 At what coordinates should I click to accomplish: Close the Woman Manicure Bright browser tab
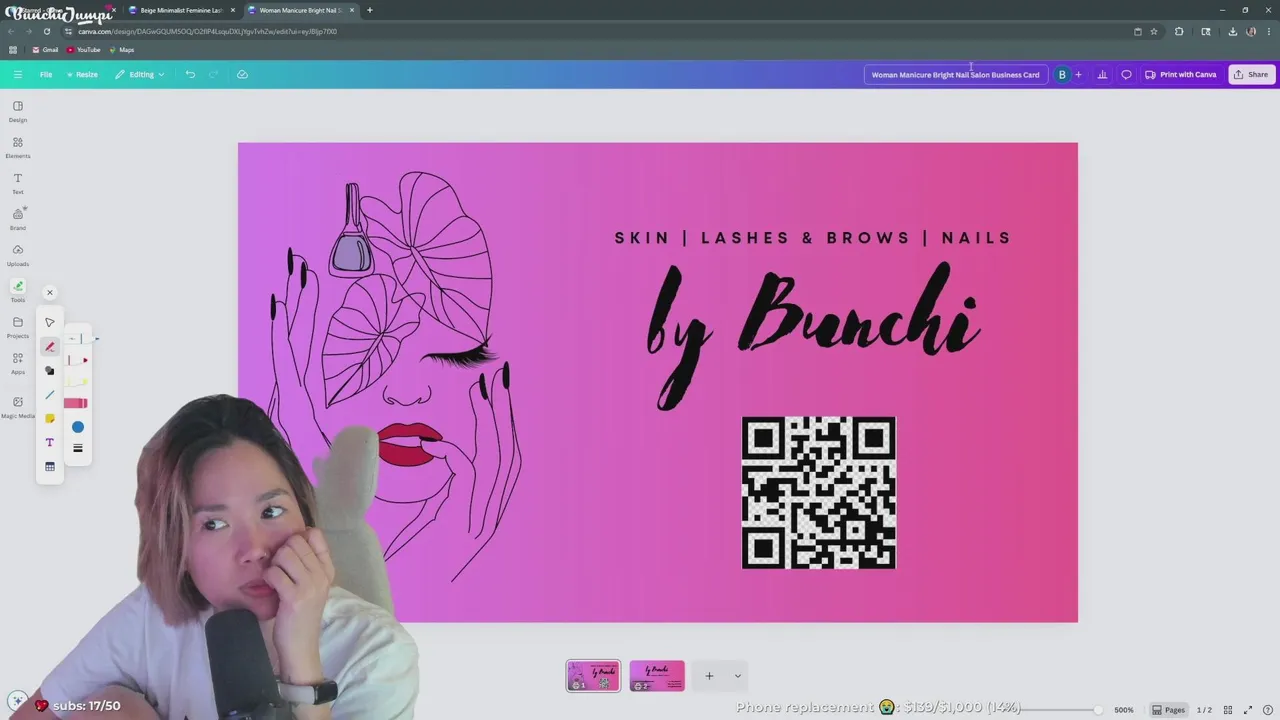(x=352, y=10)
